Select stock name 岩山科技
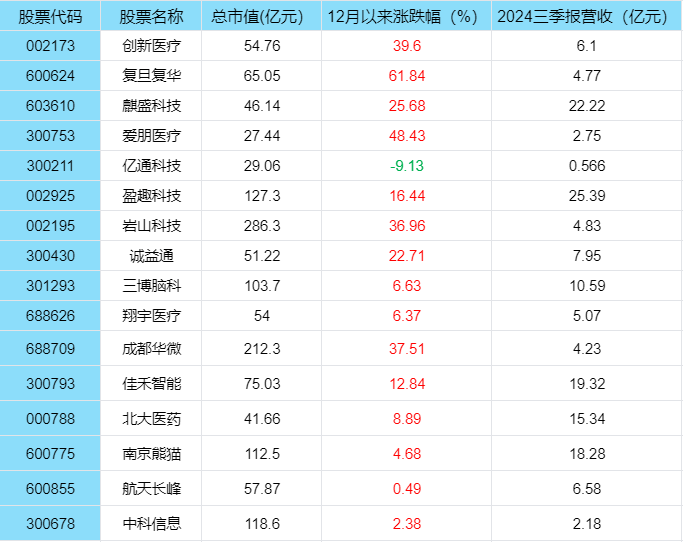Viewport: 683px width, 542px height. coord(151,226)
